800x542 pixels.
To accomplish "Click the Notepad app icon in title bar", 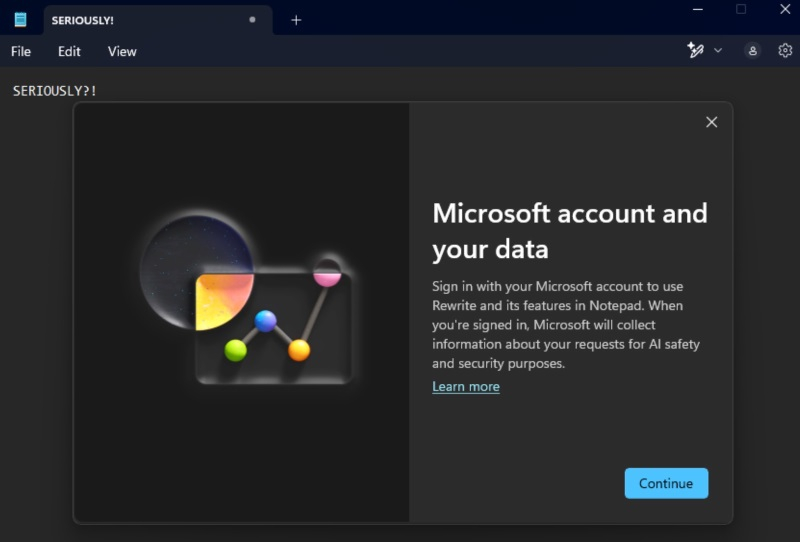I will (20, 19).
